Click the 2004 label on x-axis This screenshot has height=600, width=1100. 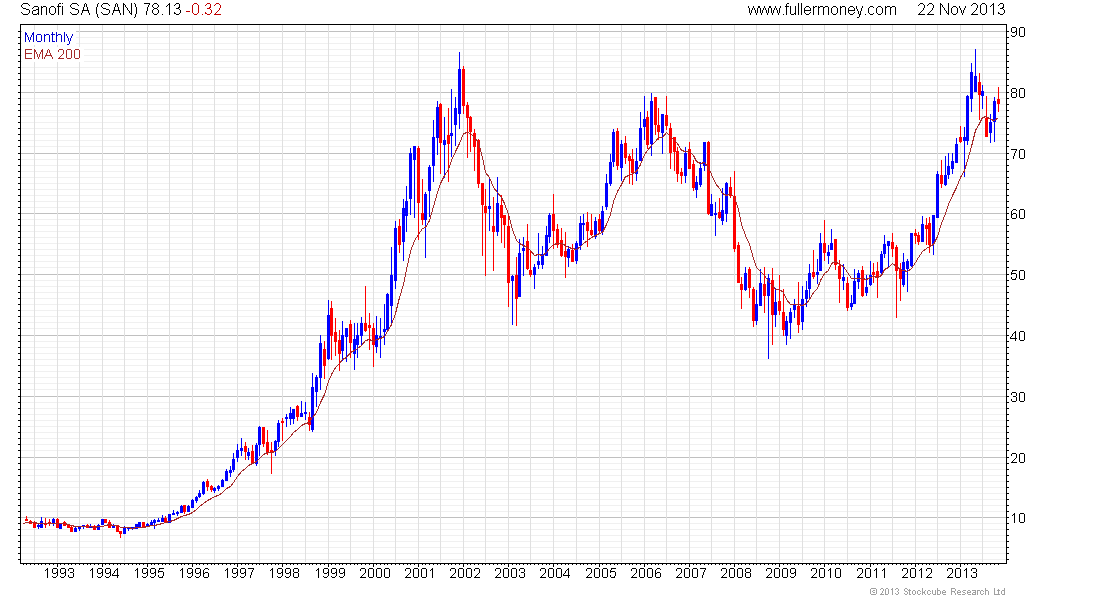coord(555,573)
